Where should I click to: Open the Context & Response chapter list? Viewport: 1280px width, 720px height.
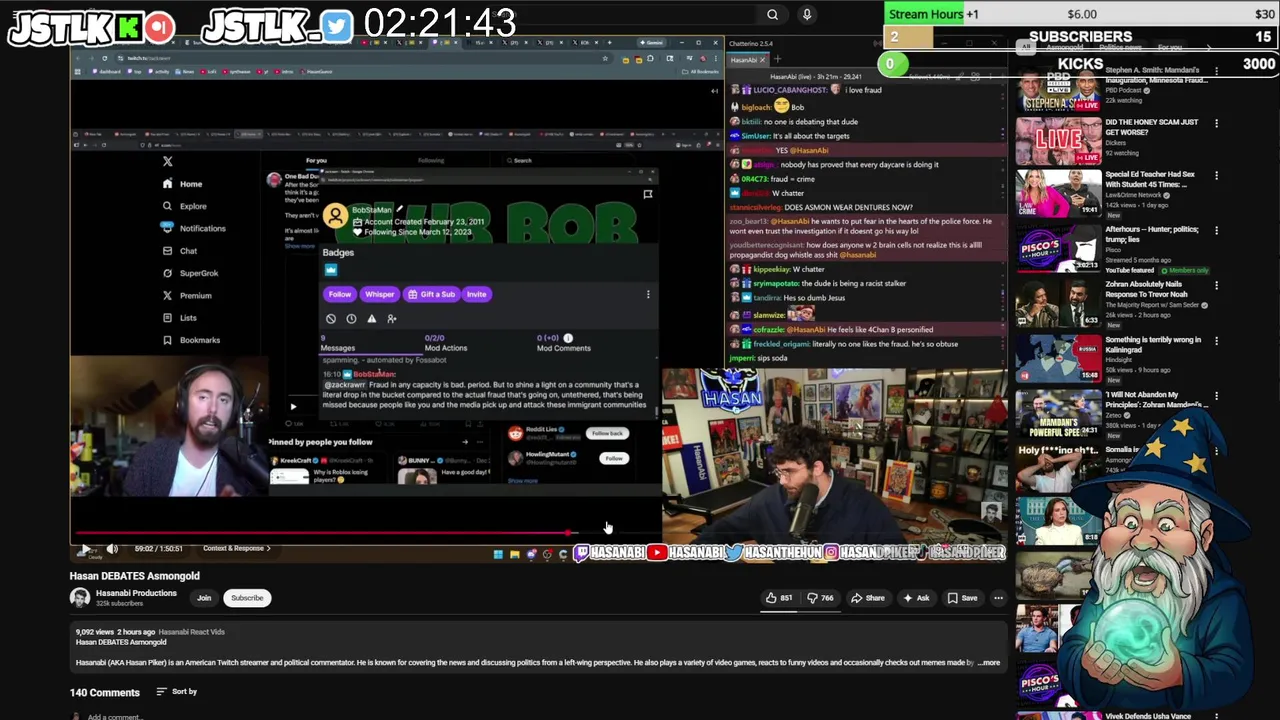point(237,548)
